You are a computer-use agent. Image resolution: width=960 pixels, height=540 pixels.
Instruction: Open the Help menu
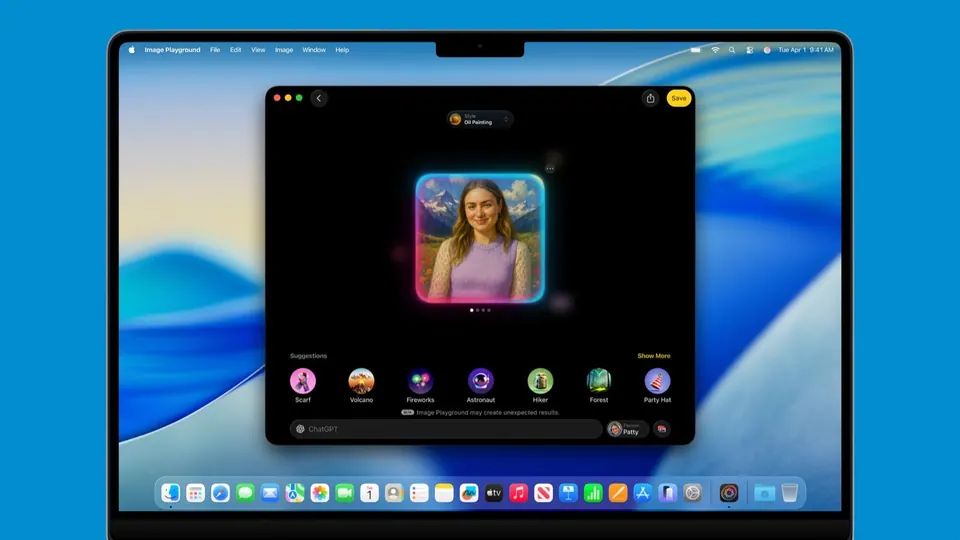(x=342, y=50)
